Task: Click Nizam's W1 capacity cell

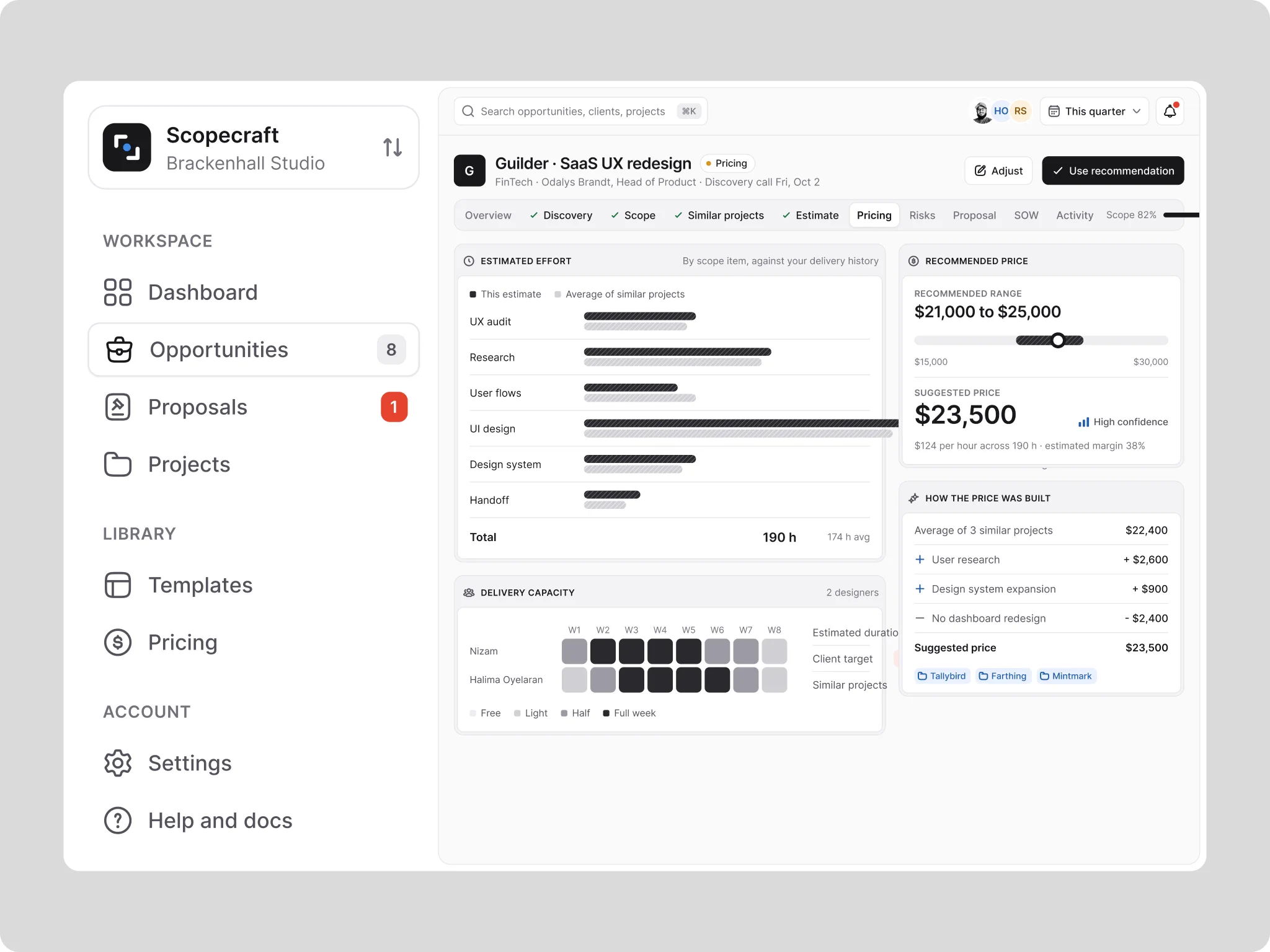Action: 574,651
